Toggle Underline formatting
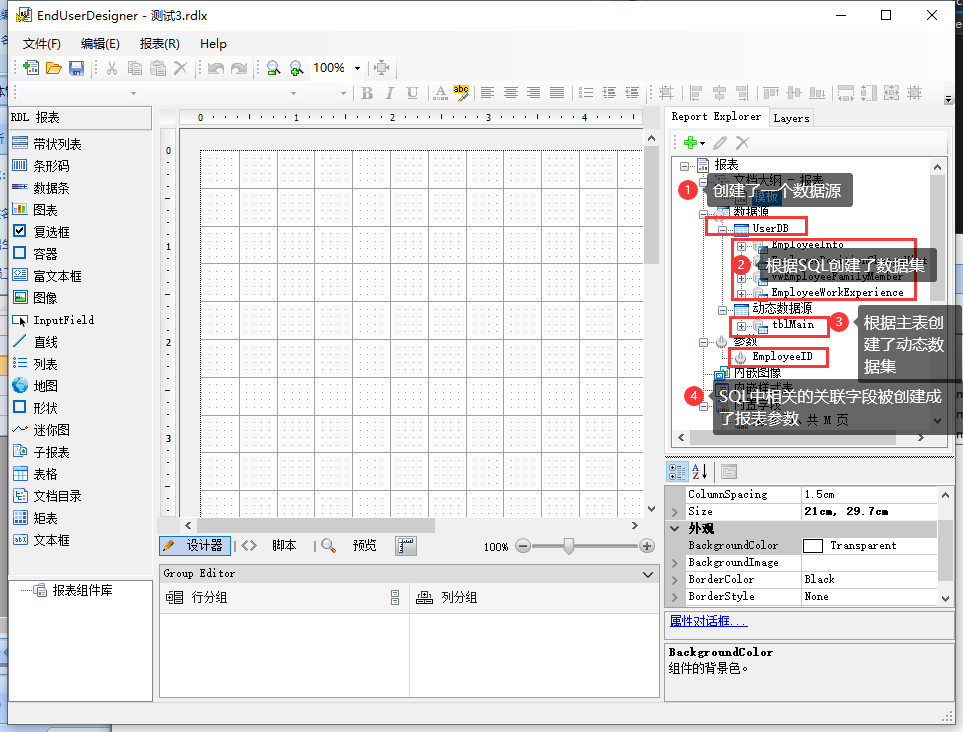The image size is (963, 732). 412,93
